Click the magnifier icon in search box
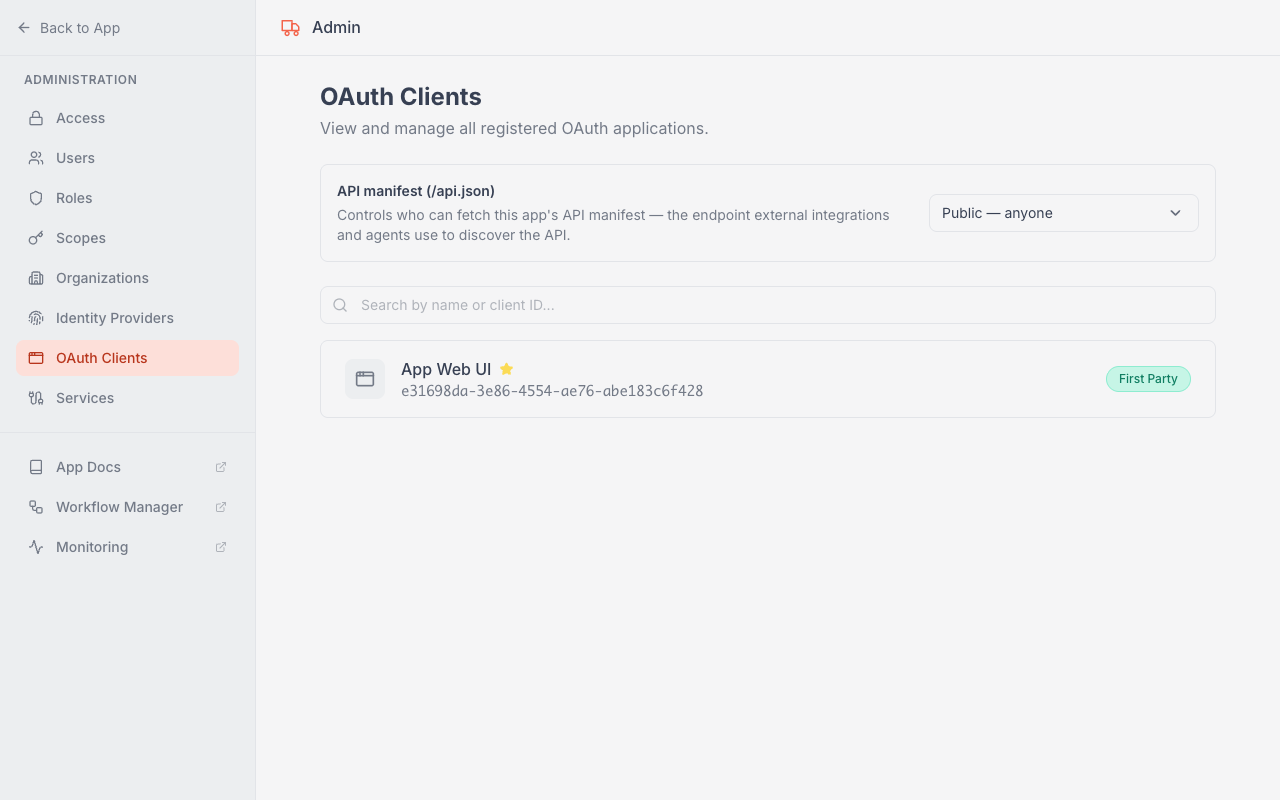Screen dimensions: 1280x800 pos(340,305)
